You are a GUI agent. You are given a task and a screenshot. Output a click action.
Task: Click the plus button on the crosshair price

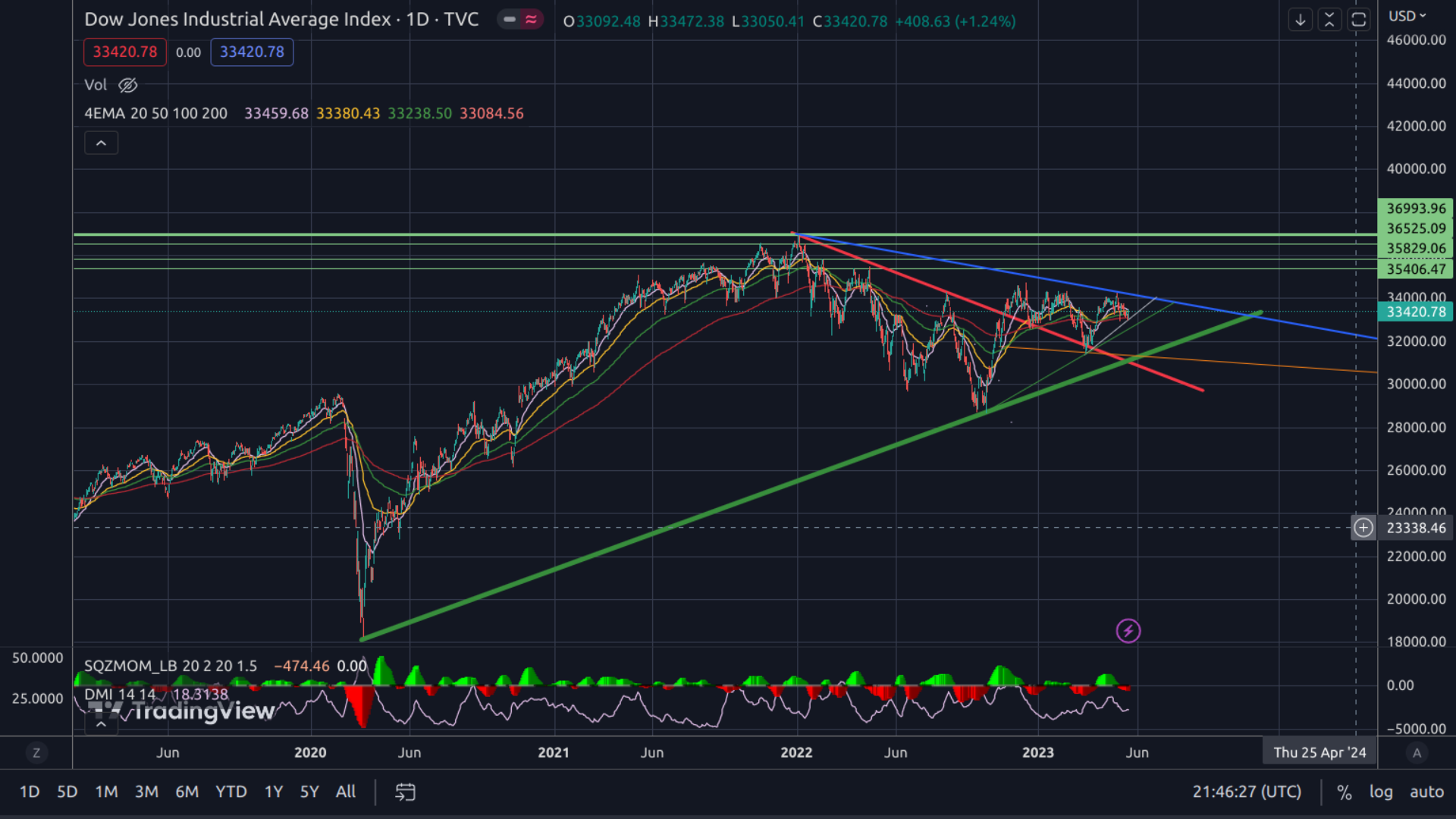click(x=1363, y=528)
